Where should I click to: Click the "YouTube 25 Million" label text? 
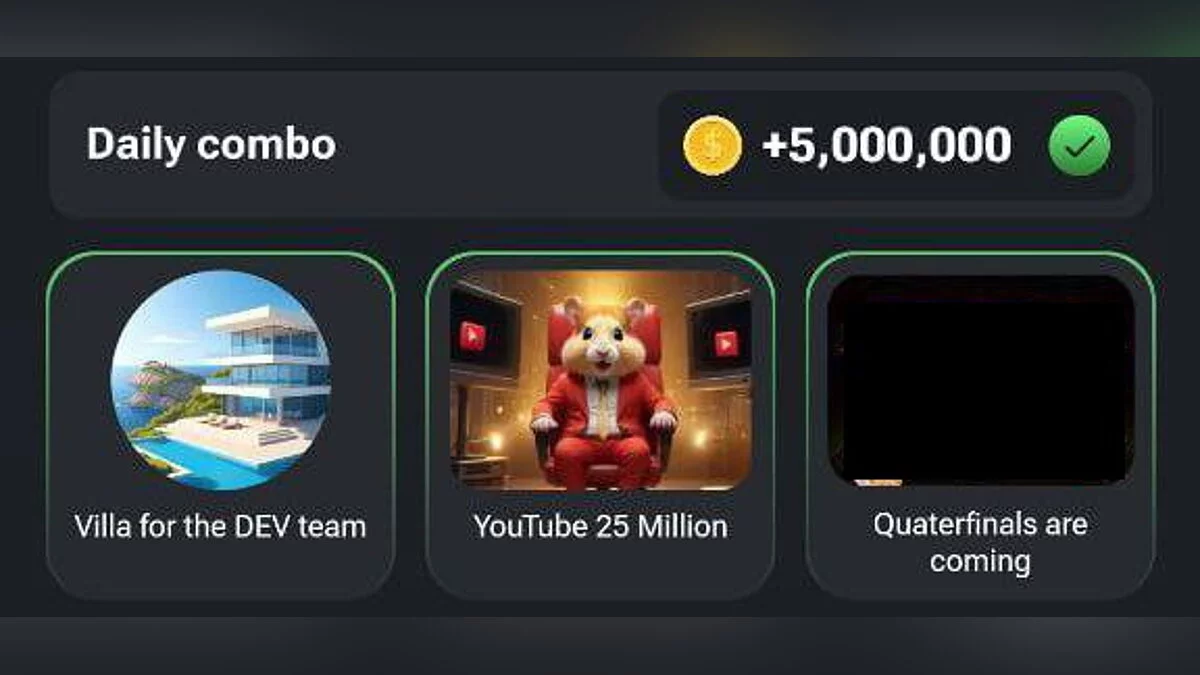600,526
